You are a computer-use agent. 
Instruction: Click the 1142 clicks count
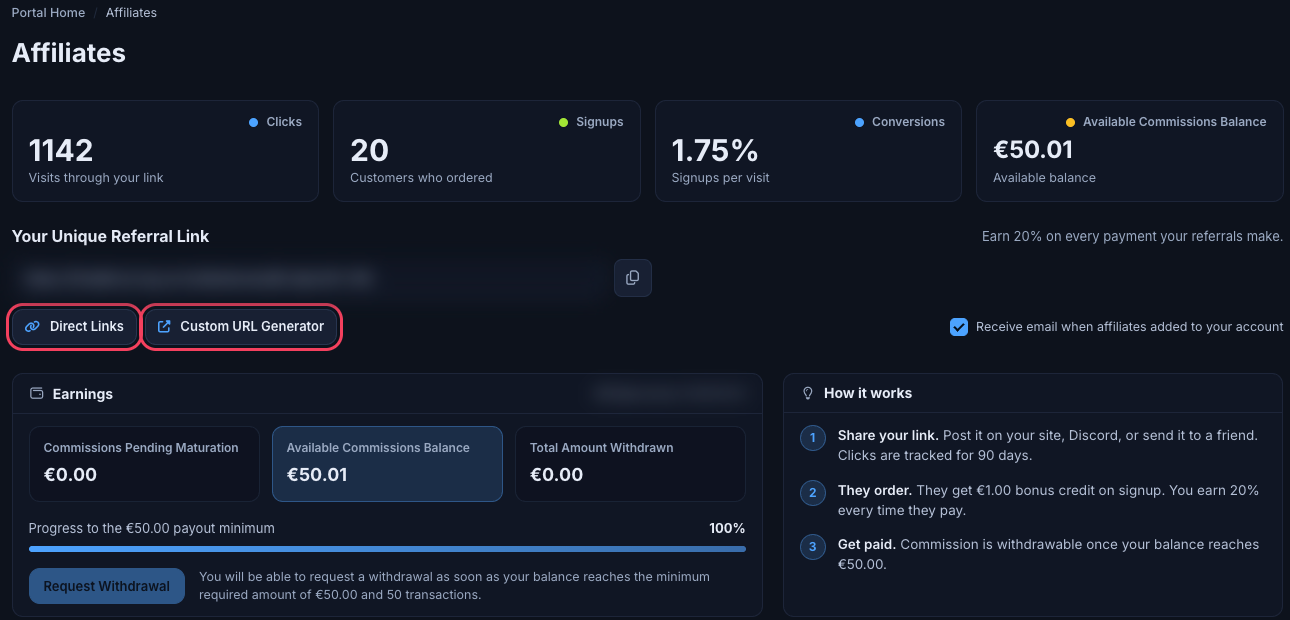tap(61, 151)
